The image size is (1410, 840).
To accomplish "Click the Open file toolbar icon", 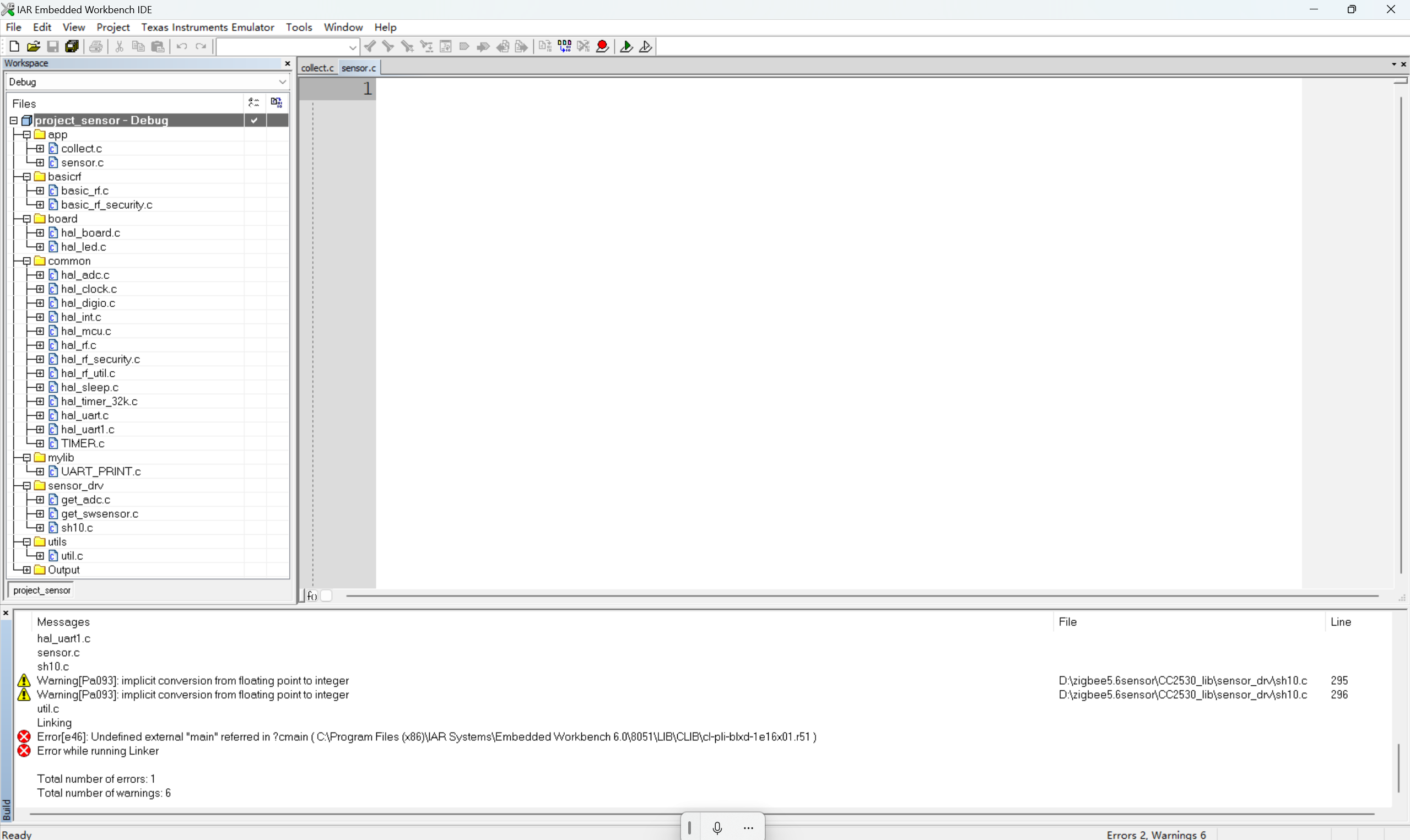I will (34, 46).
